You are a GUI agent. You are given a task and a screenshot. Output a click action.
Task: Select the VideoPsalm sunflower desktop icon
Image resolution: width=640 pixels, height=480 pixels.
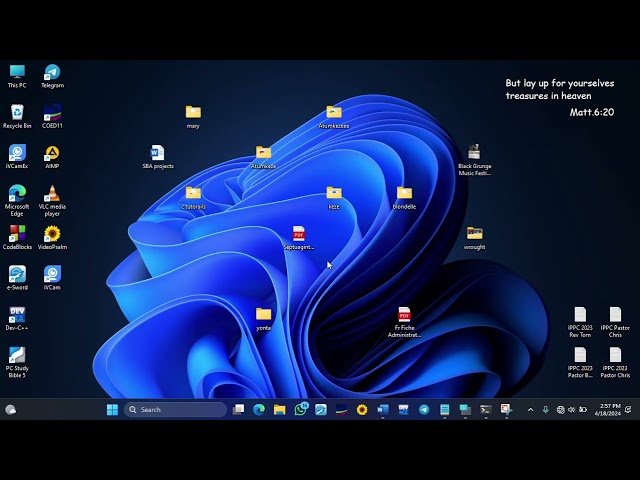52,238
